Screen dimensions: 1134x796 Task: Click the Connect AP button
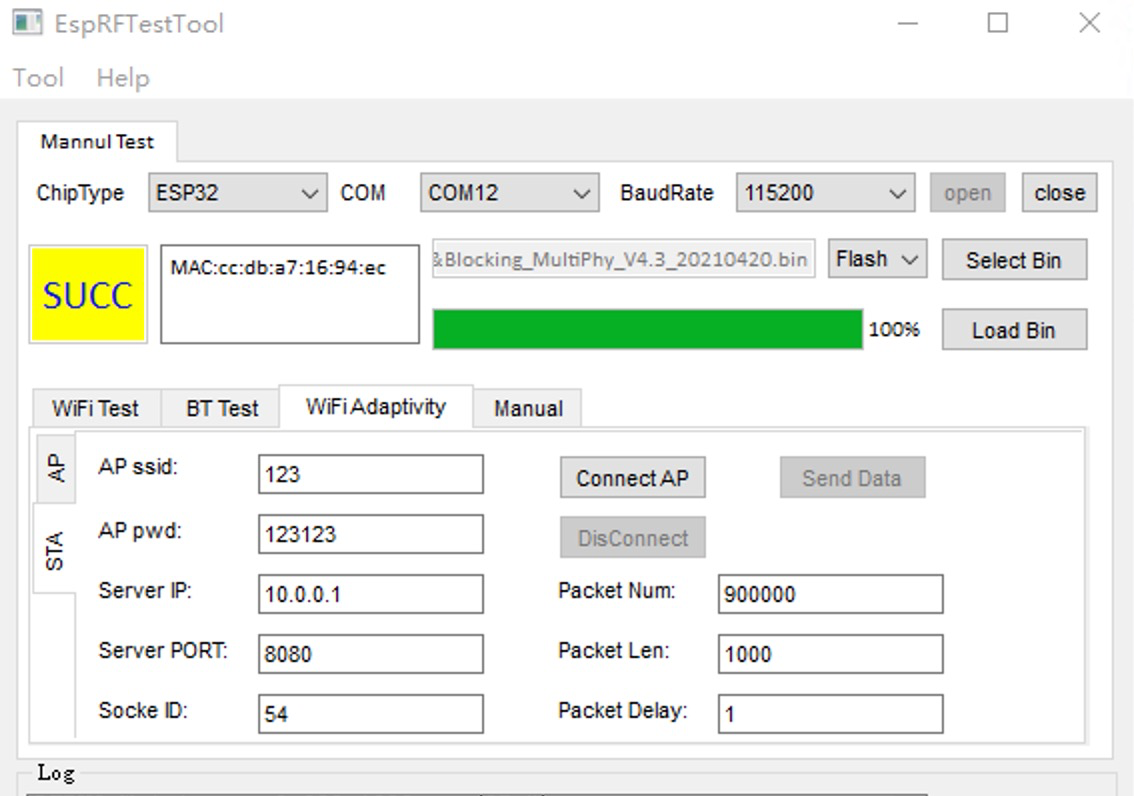point(633,477)
